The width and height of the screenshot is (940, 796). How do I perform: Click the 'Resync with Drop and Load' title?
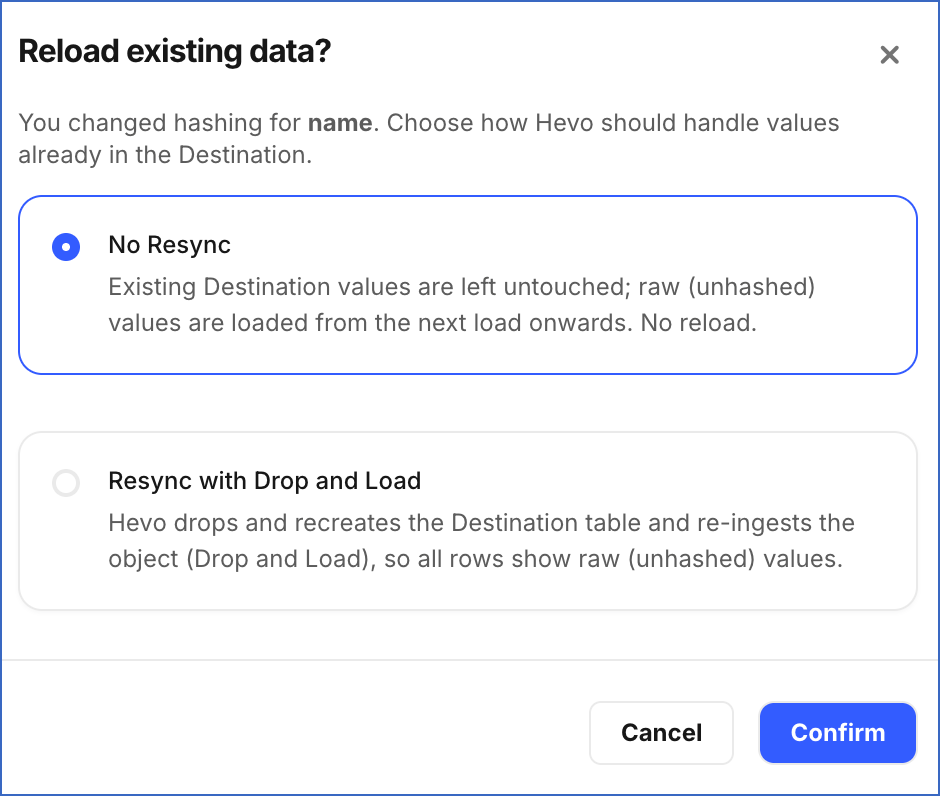pyautogui.click(x=264, y=481)
